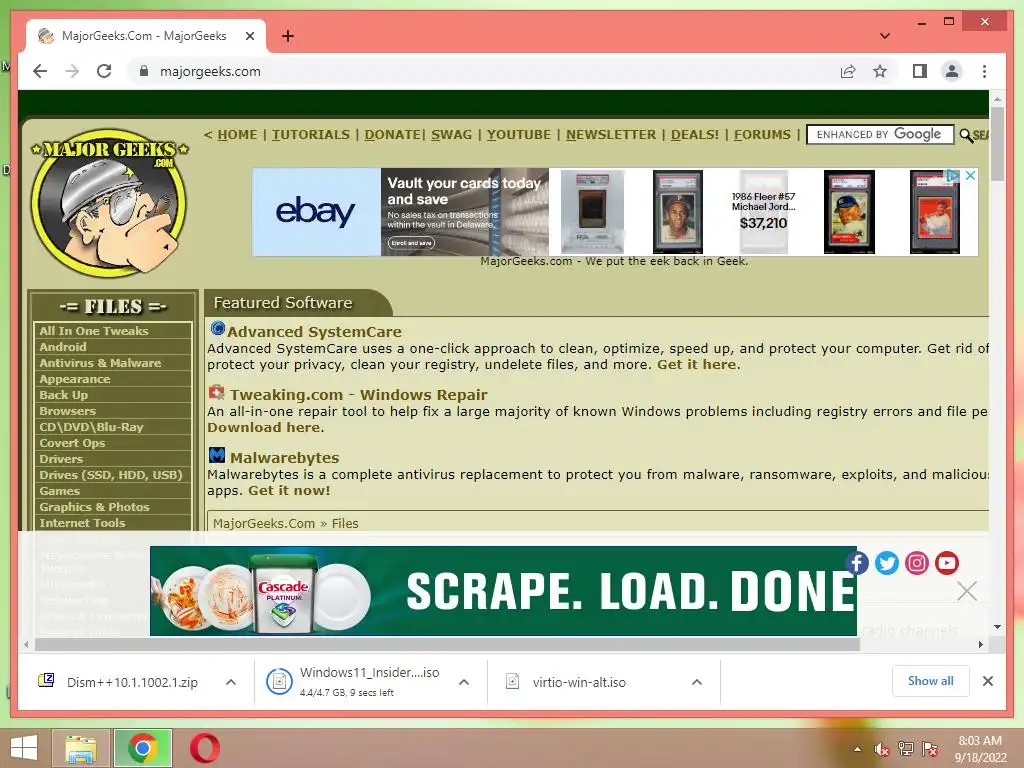1024x768 pixels.
Task: Open SWAG in site navigation
Action: 451,135
